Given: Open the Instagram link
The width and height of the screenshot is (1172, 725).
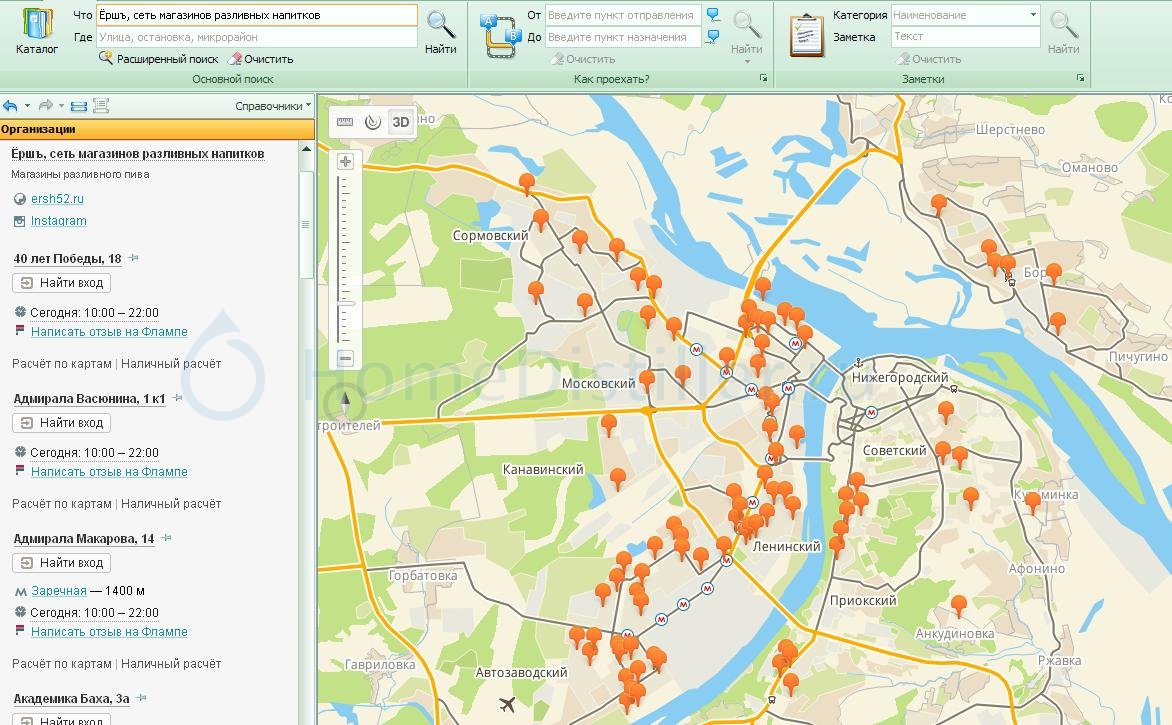Looking at the screenshot, I should pyautogui.click(x=58, y=221).
